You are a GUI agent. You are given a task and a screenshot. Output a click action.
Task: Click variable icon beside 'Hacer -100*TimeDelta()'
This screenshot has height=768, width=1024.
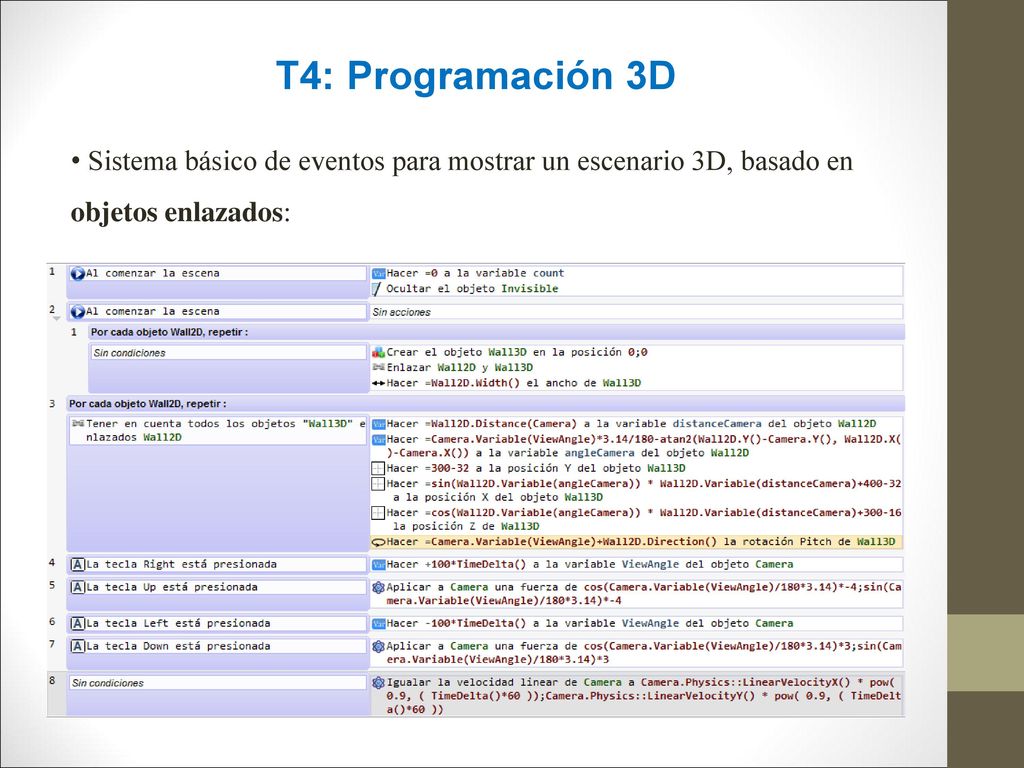(x=378, y=624)
